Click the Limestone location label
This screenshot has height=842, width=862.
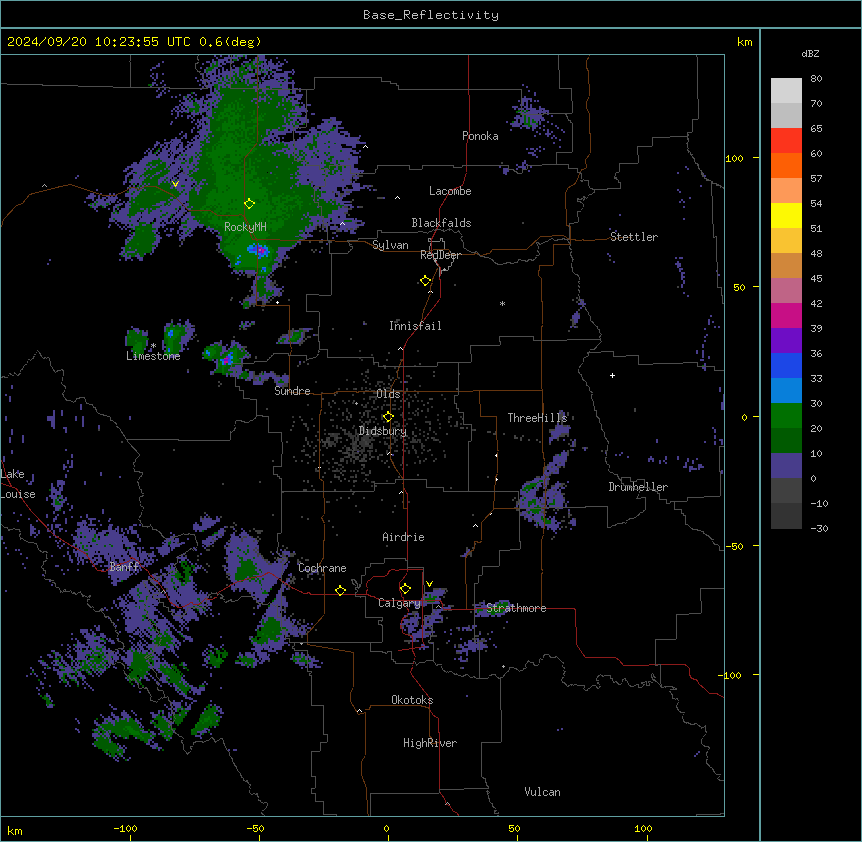[x=153, y=356]
